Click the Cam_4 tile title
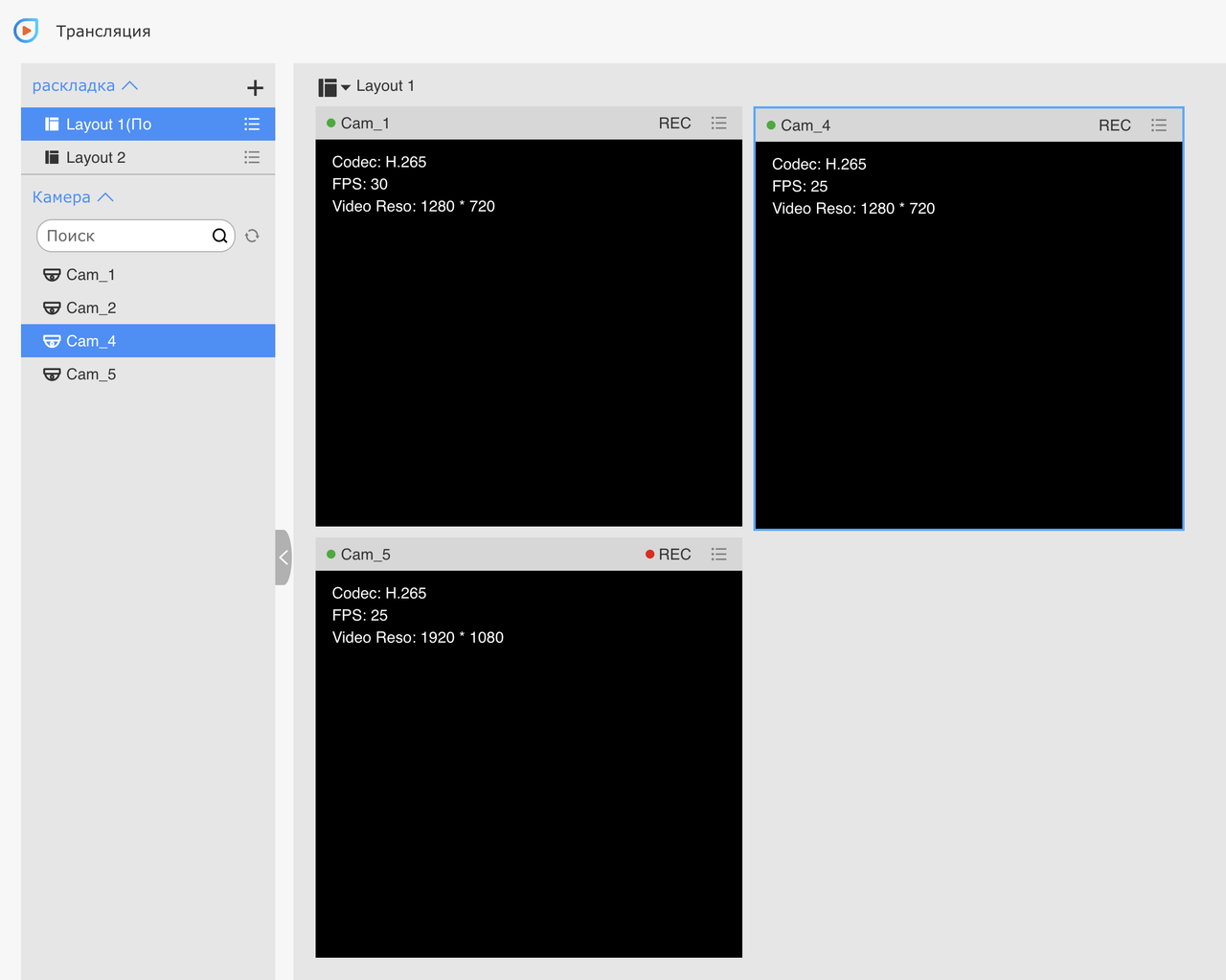 click(806, 125)
